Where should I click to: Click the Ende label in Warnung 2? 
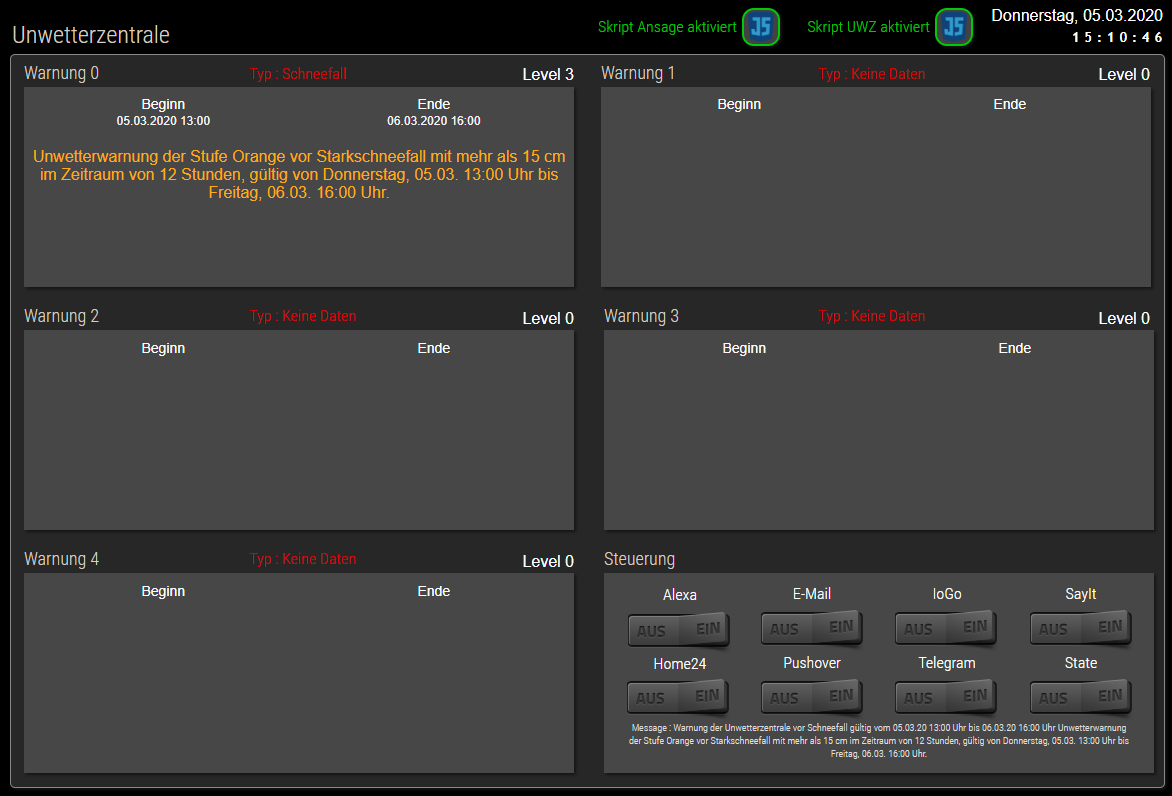[x=434, y=348]
